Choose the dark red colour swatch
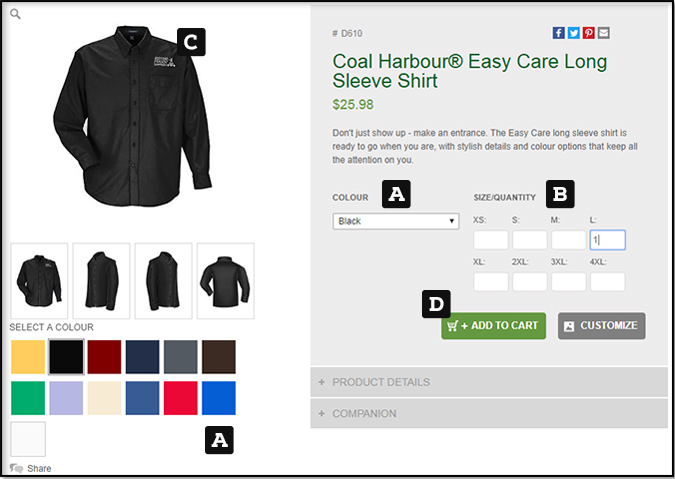This screenshot has height=479, width=675. pyautogui.click(x=103, y=357)
